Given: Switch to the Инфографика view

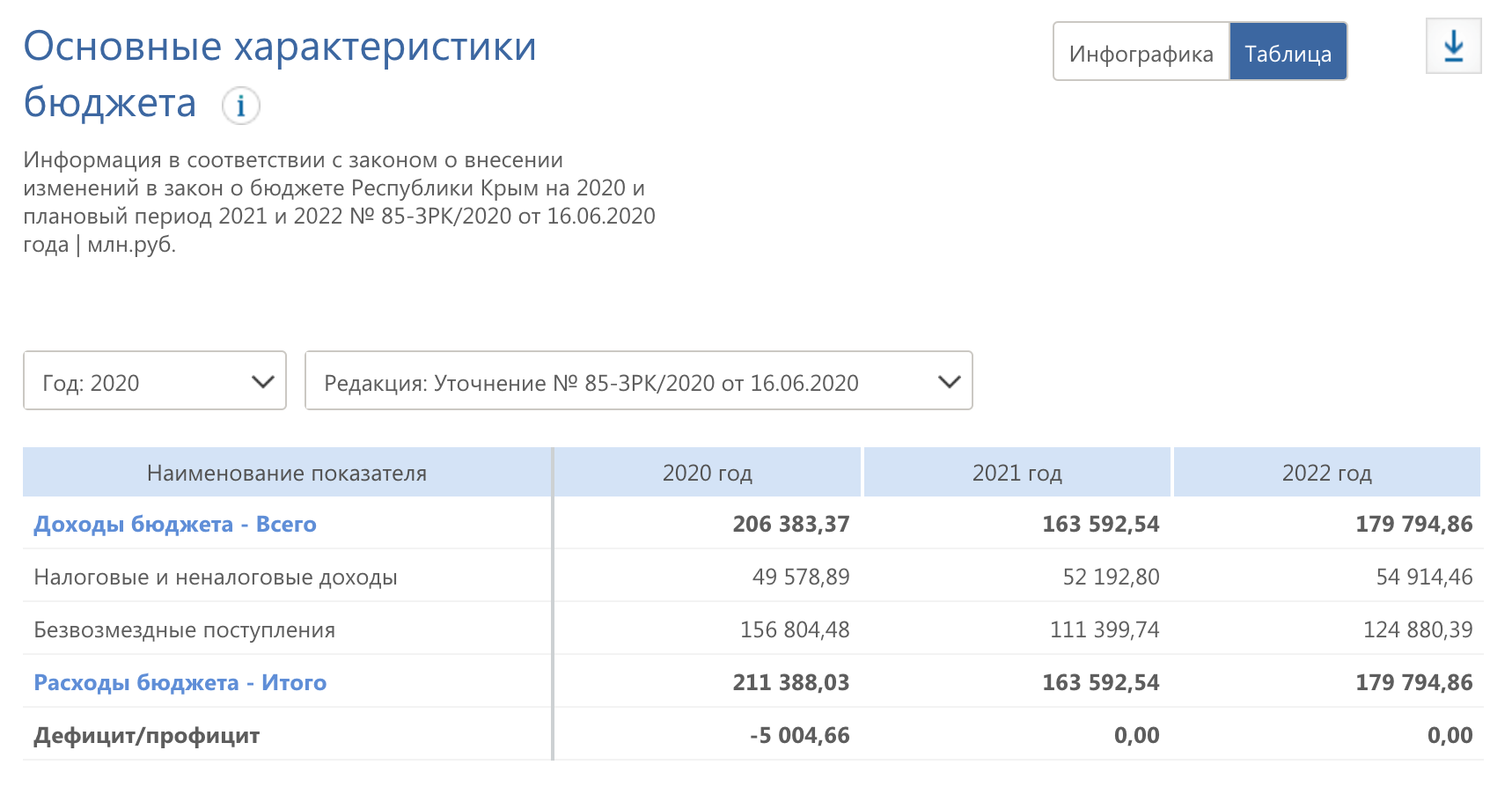Looking at the screenshot, I should [1141, 53].
